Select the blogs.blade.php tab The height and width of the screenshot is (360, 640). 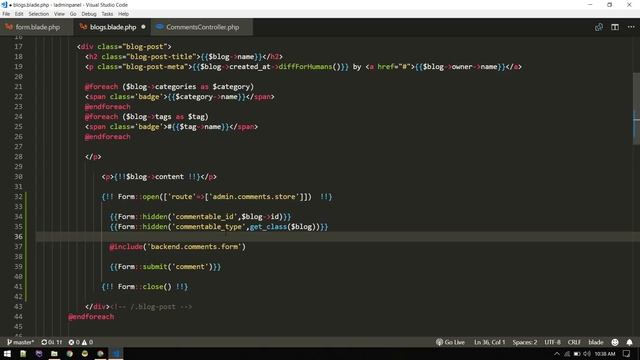coord(112,27)
